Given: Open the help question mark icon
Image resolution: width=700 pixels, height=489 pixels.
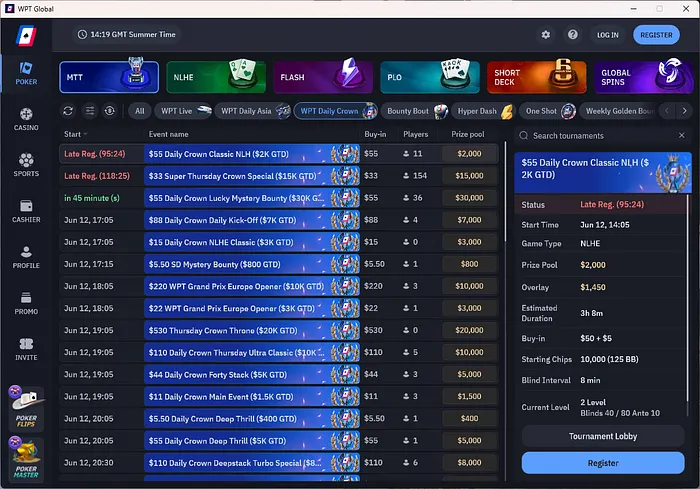Looking at the screenshot, I should [x=573, y=35].
